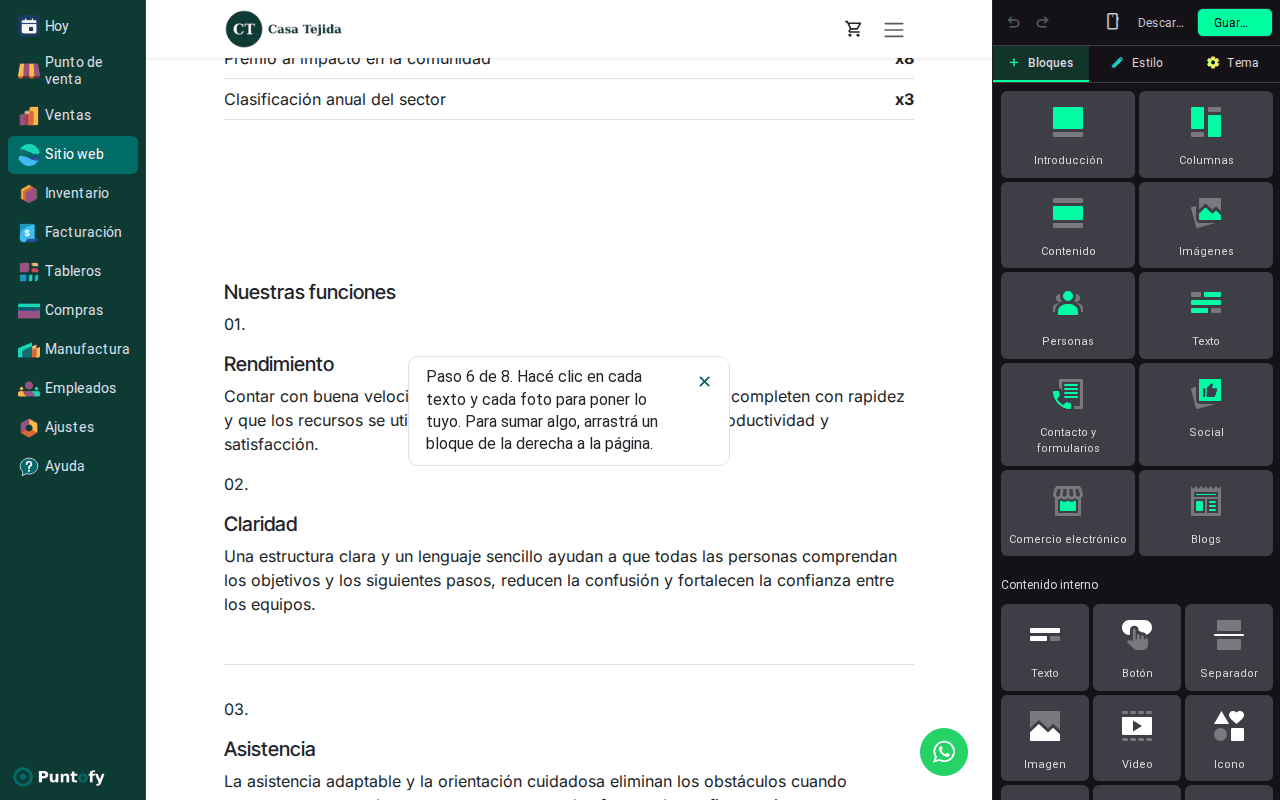Open Punto de venta module
Screen dimensions: 1280x800
click(x=73, y=70)
